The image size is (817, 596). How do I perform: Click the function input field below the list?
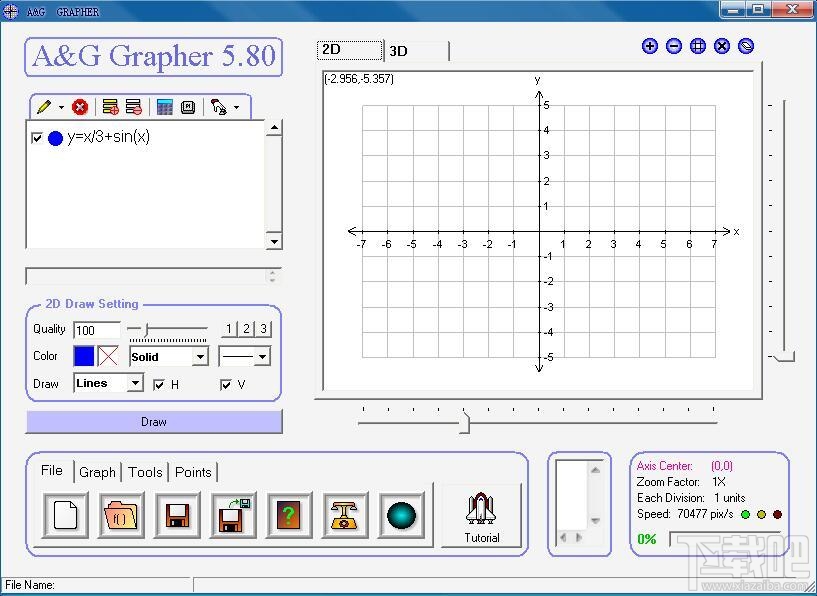[x=153, y=276]
